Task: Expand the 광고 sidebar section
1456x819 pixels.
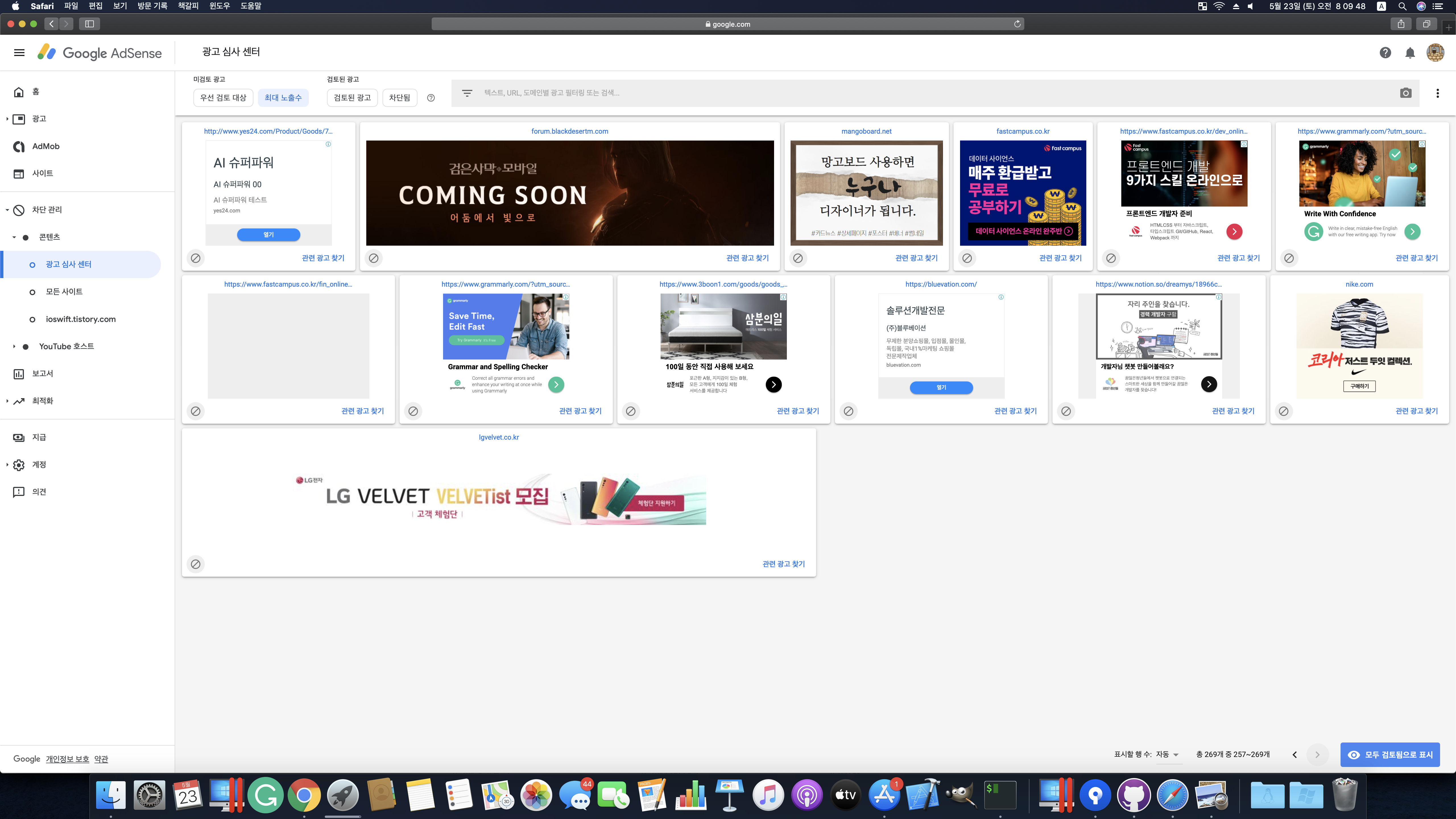Action: 7,119
